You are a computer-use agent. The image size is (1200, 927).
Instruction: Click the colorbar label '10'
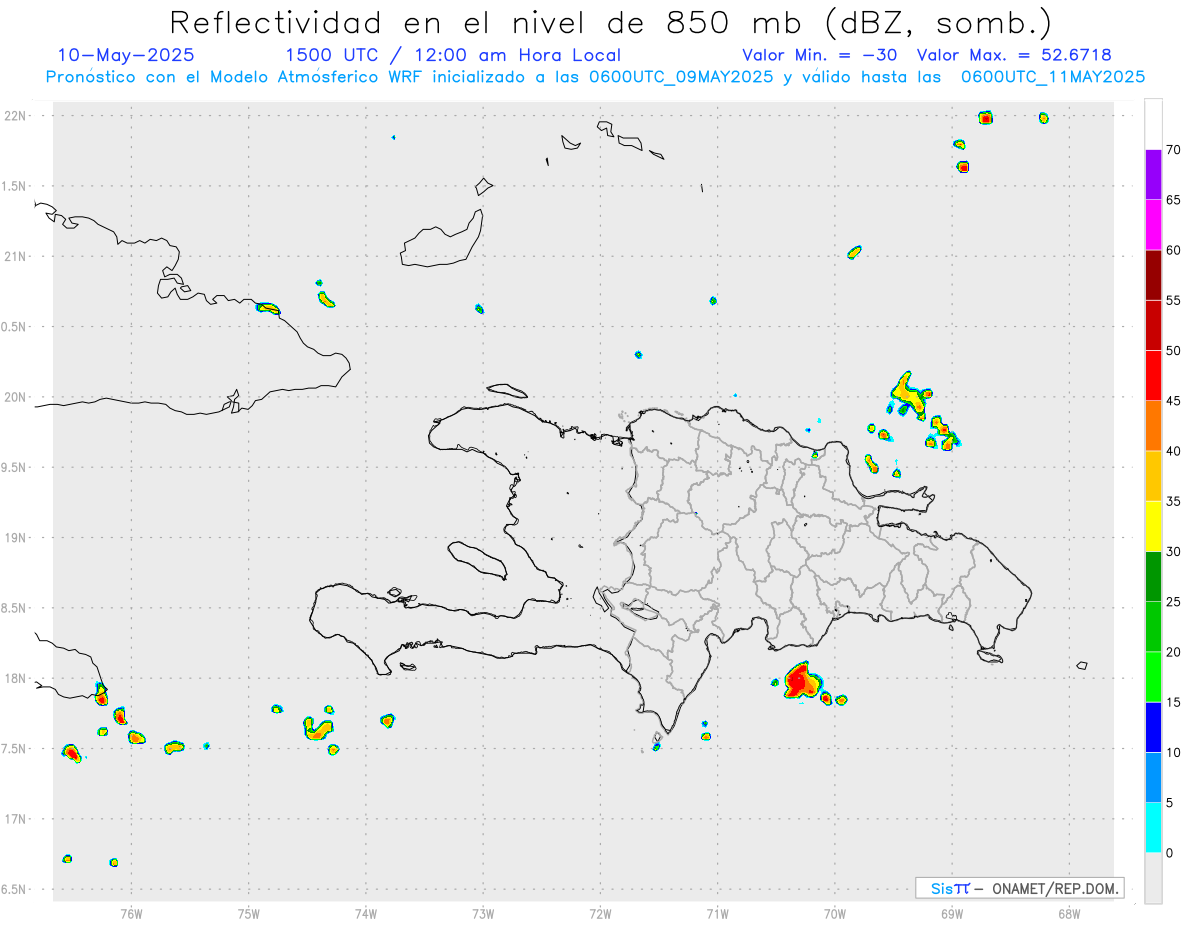(1174, 752)
